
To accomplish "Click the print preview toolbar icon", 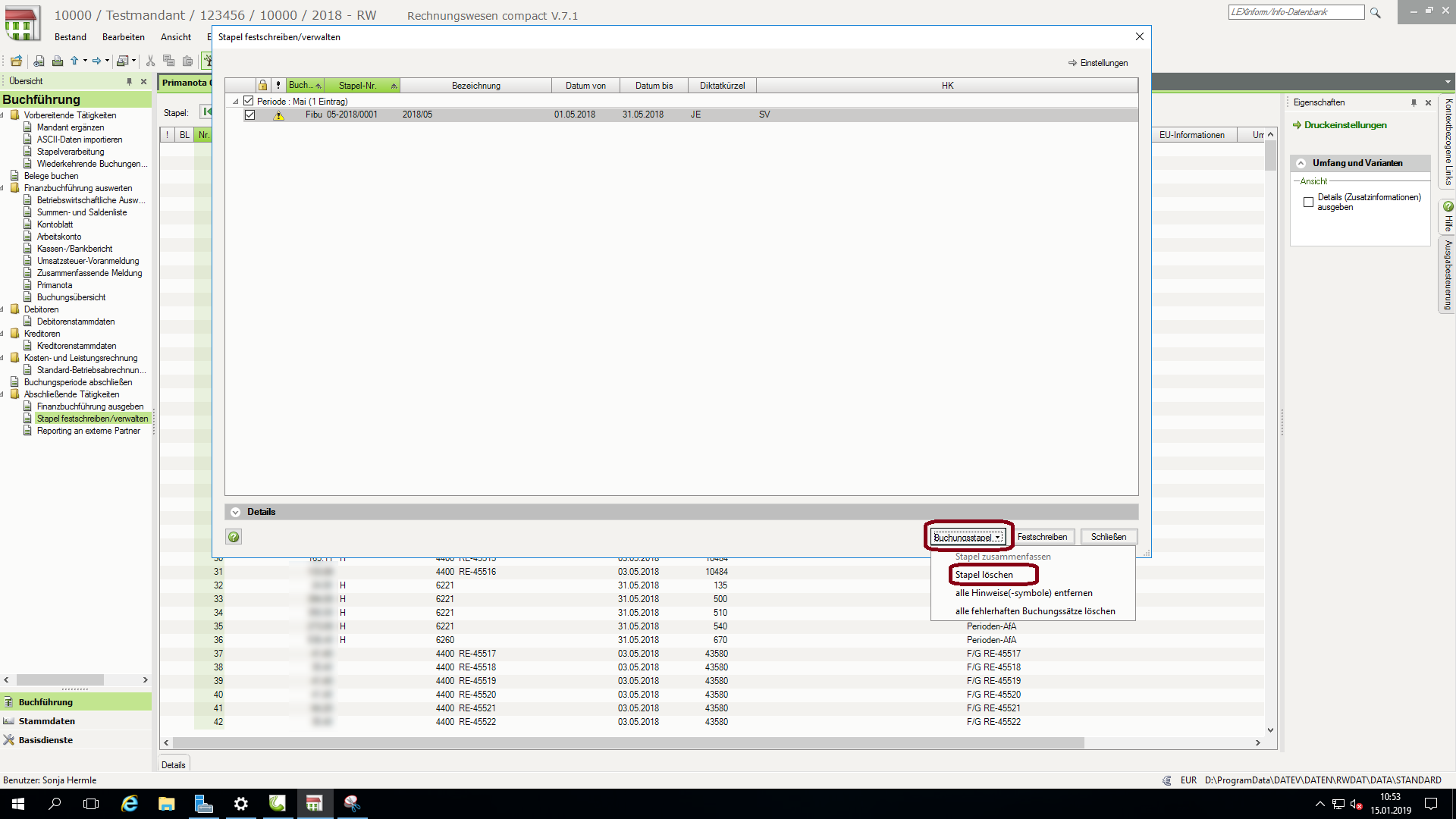I will [x=39, y=61].
